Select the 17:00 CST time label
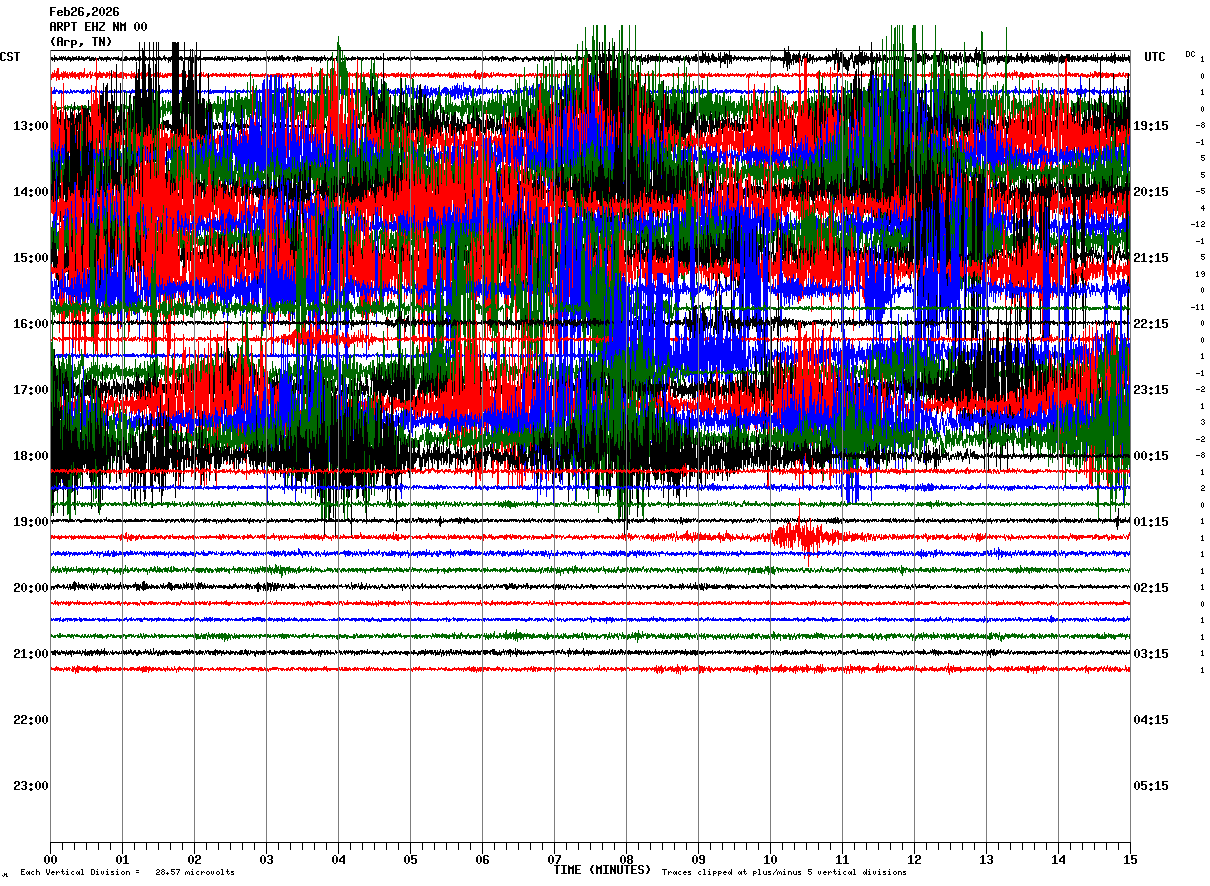The height and width of the screenshot is (886, 1210). pyautogui.click(x=31, y=390)
